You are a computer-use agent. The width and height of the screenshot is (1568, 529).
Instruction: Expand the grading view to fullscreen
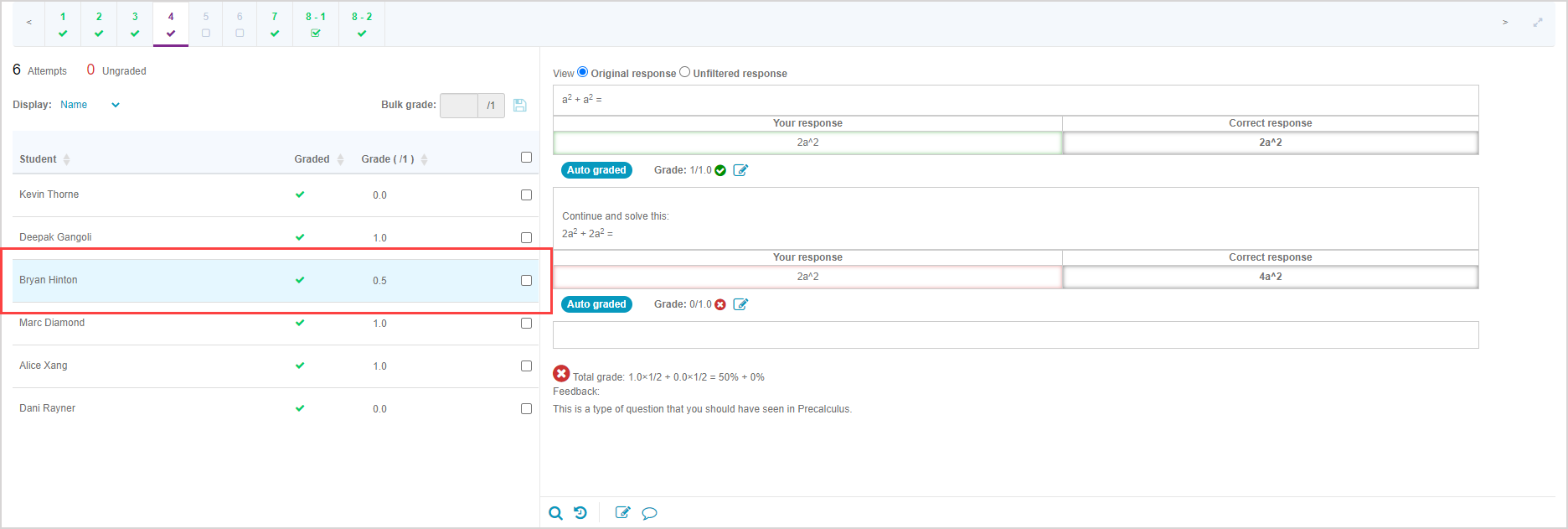[1537, 23]
